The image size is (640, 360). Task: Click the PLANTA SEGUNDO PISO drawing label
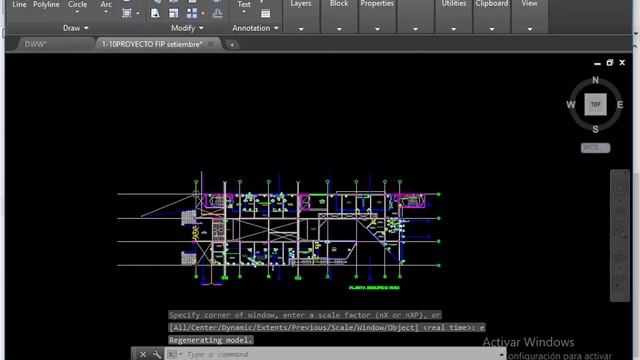click(x=374, y=288)
